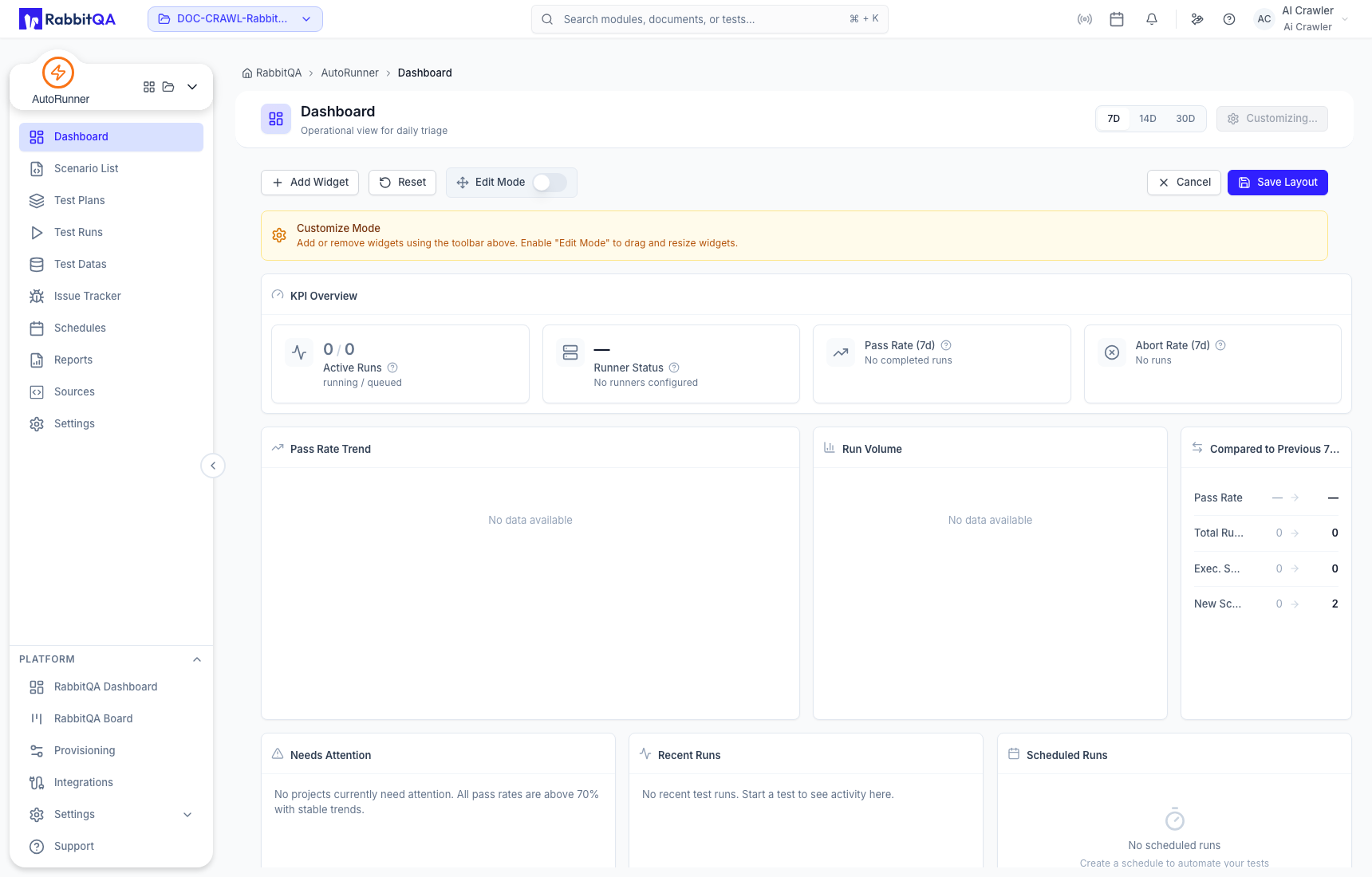Open the AI Crawler account menu chevron
The image size is (1372, 877).
click(x=1345, y=19)
